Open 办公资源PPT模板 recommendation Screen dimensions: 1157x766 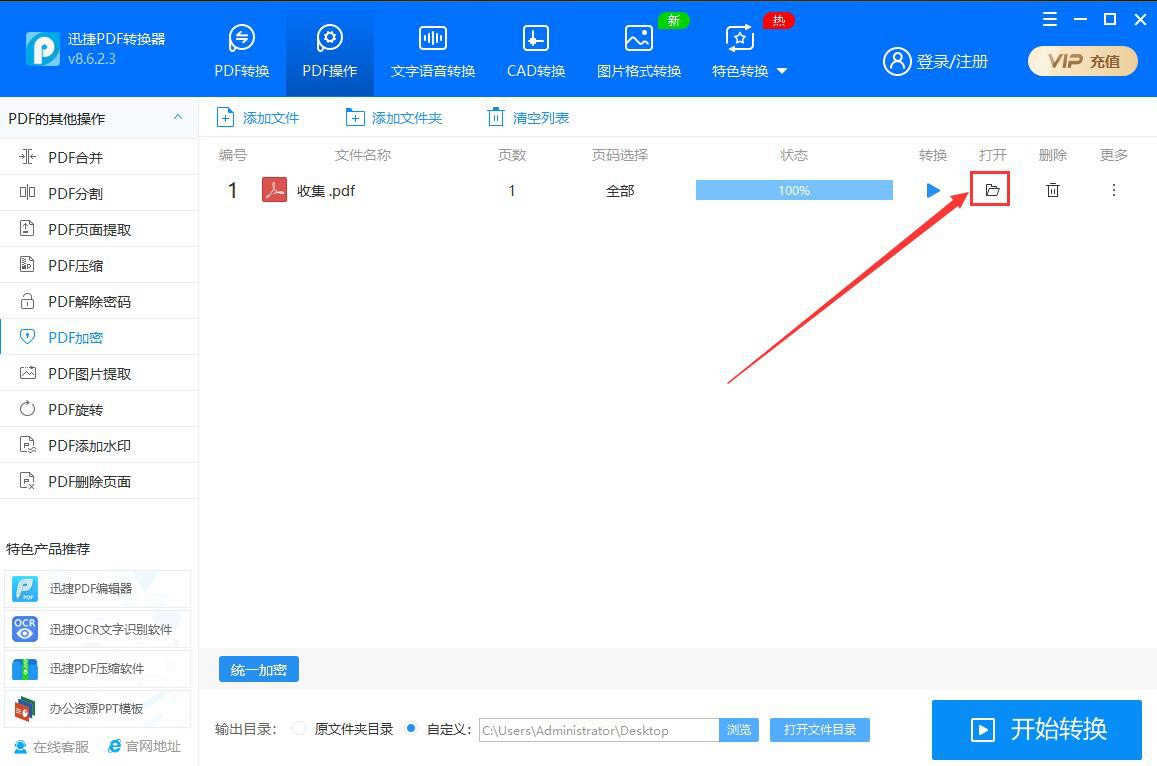click(97, 708)
